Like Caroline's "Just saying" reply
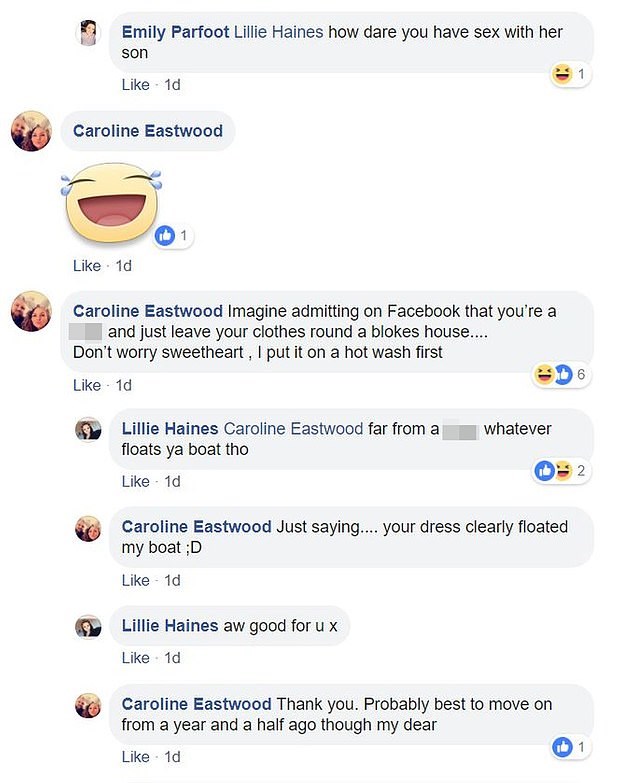The width and height of the screenshot is (634, 783). click(x=135, y=580)
